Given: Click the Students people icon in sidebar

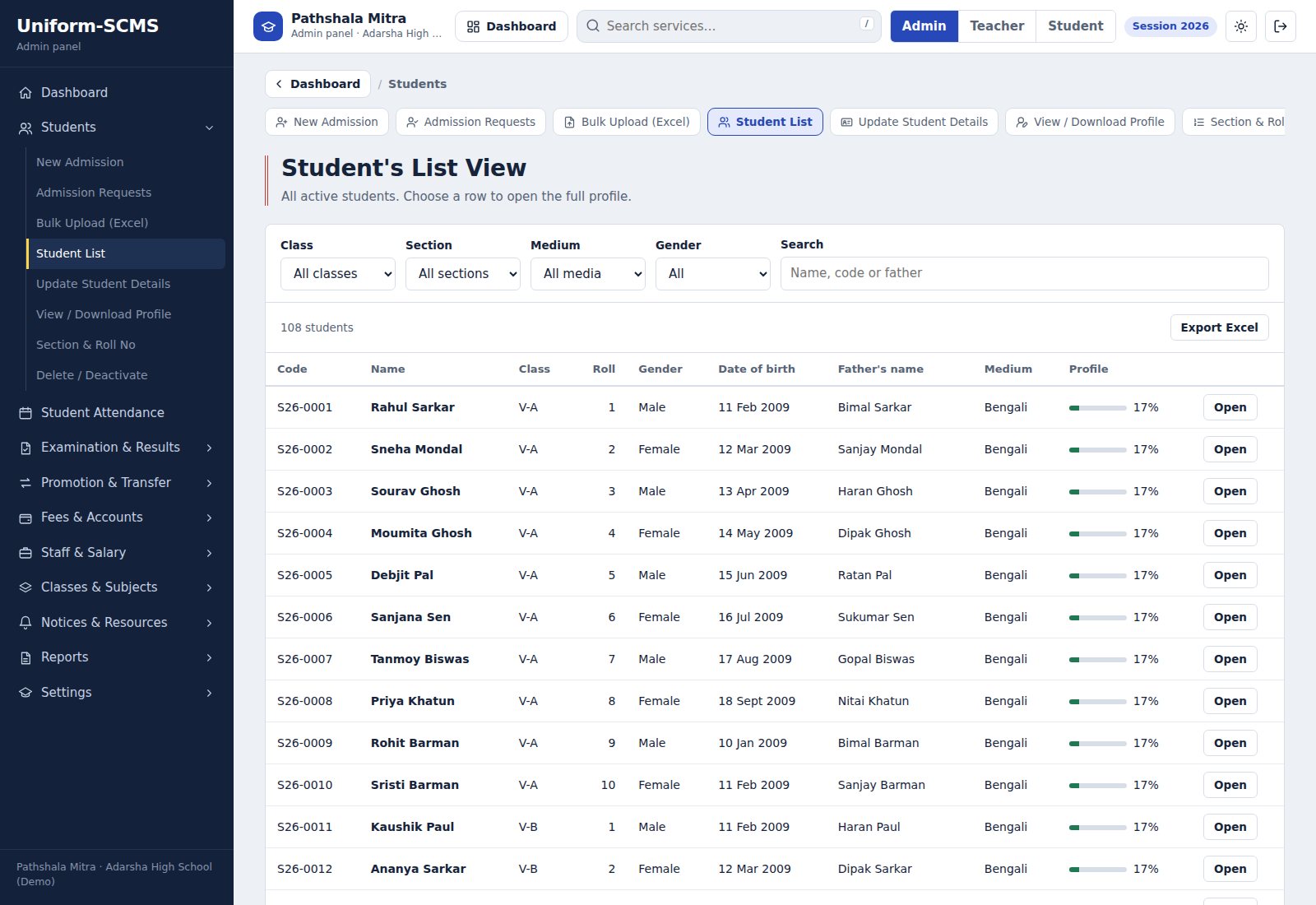Looking at the screenshot, I should point(25,128).
